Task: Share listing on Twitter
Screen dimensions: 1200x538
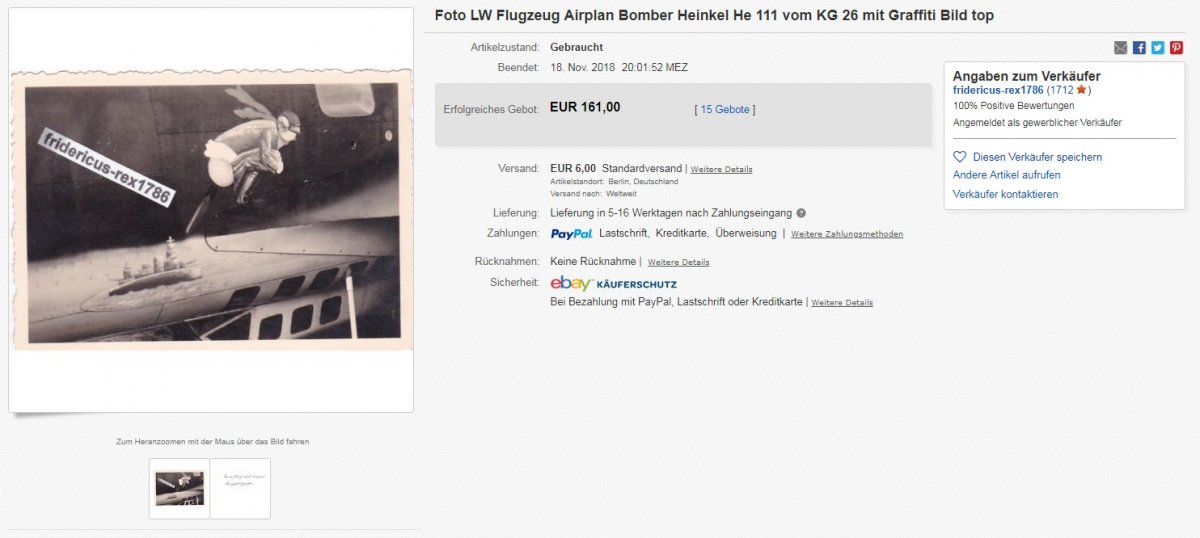Action: 1158,48
